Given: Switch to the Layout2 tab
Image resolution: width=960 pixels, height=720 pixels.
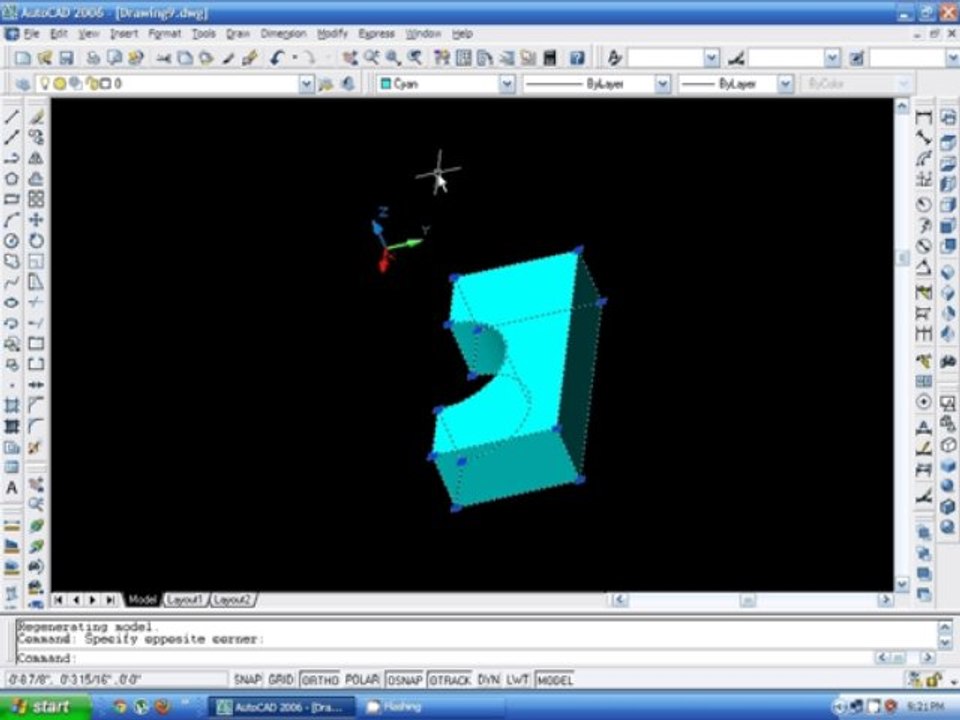Looking at the screenshot, I should coord(232,599).
